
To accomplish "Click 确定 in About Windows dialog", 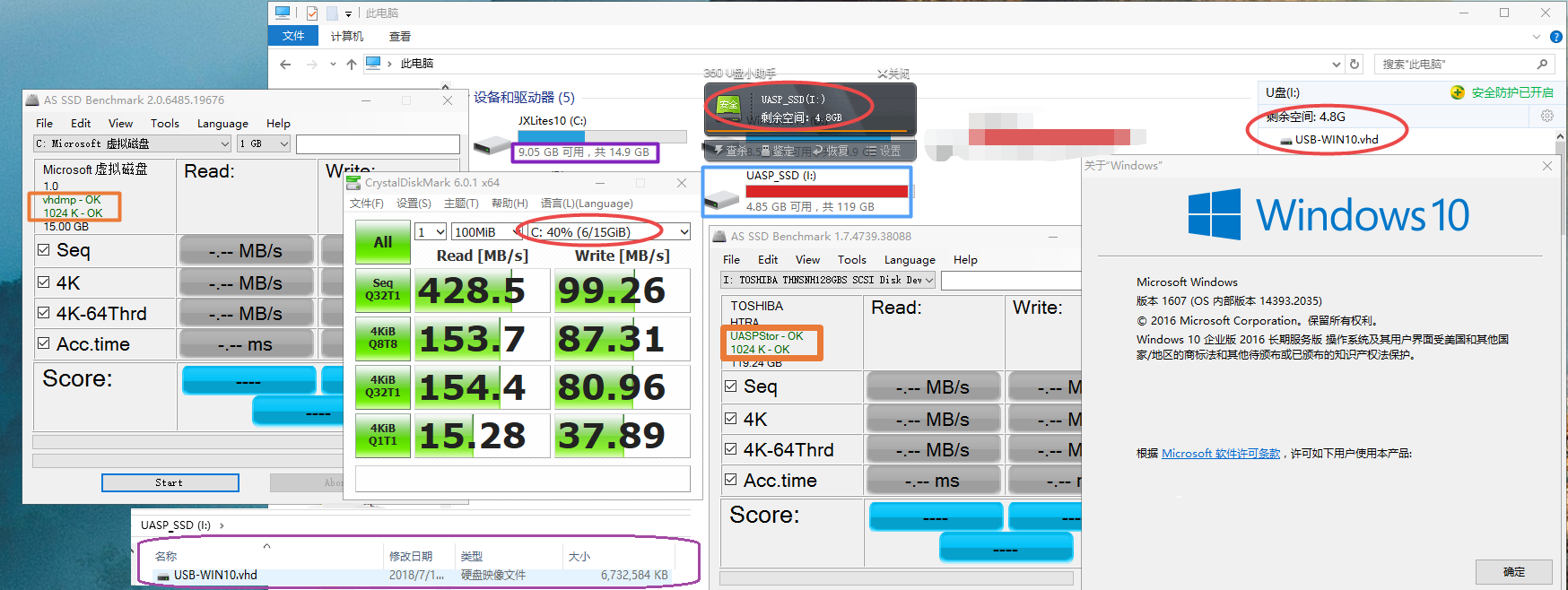I will [x=1514, y=571].
